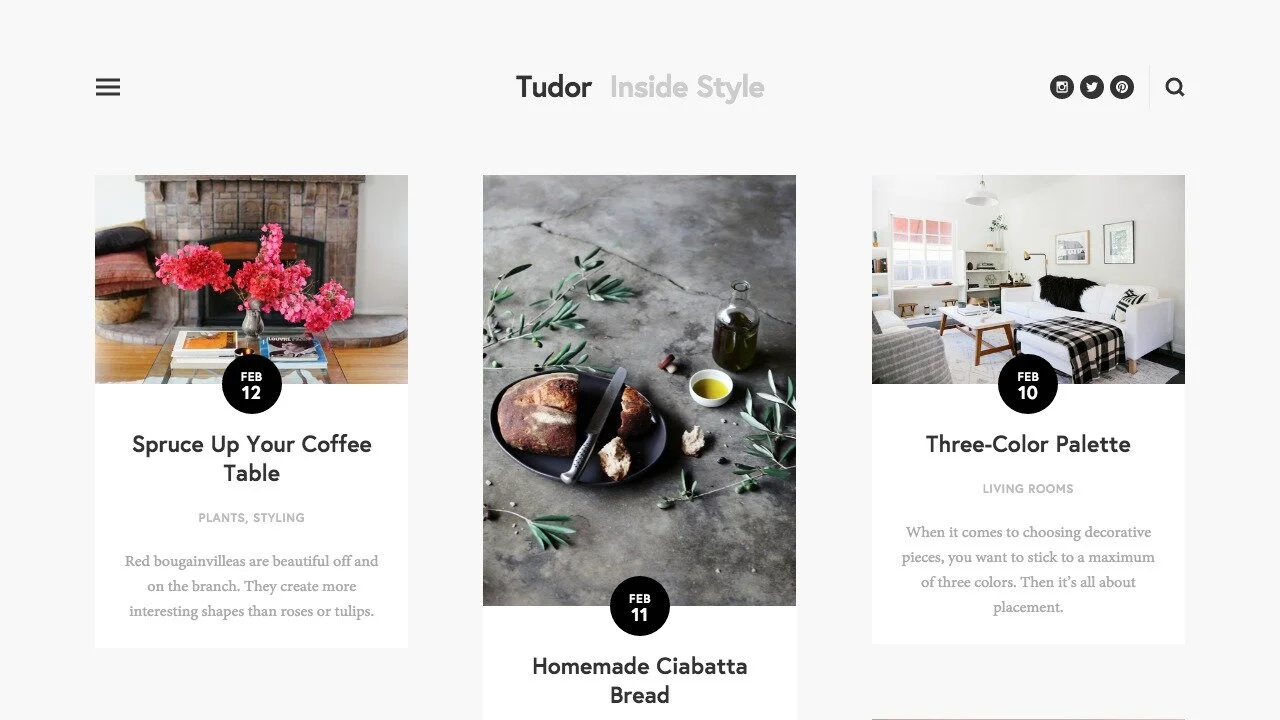Go to Tudor site title
This screenshot has height=720, width=1280.
coord(554,87)
